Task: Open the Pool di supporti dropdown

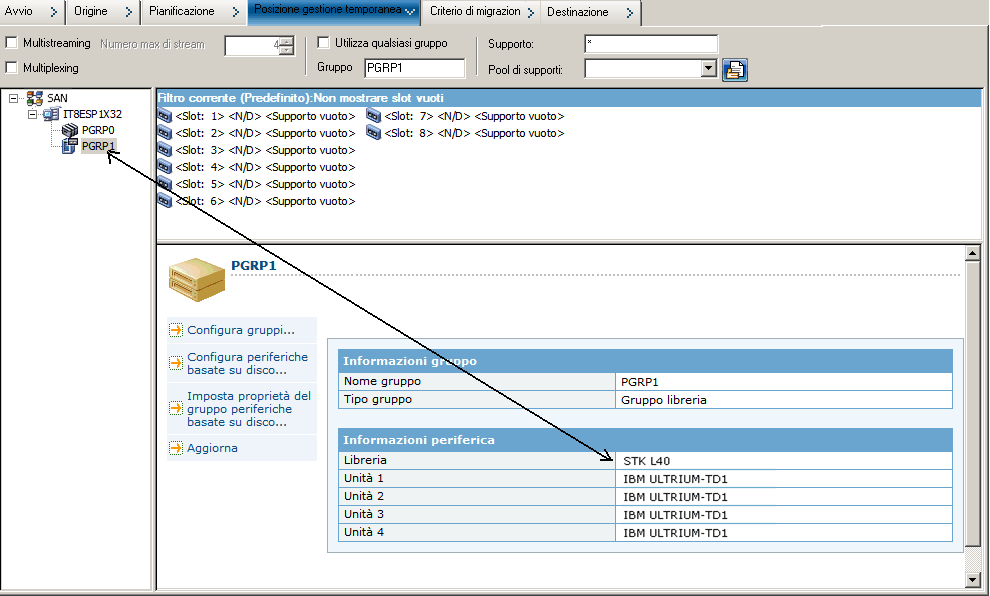Action: point(709,69)
